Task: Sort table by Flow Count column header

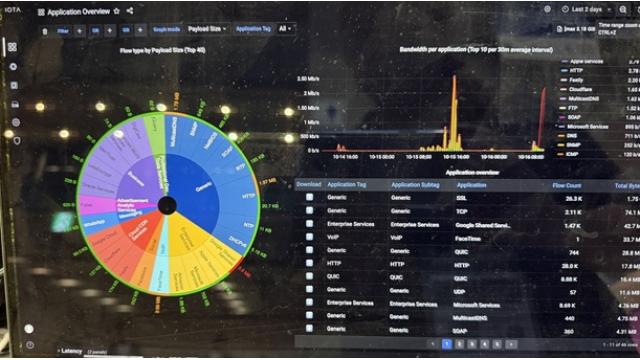Action: pyautogui.click(x=567, y=185)
